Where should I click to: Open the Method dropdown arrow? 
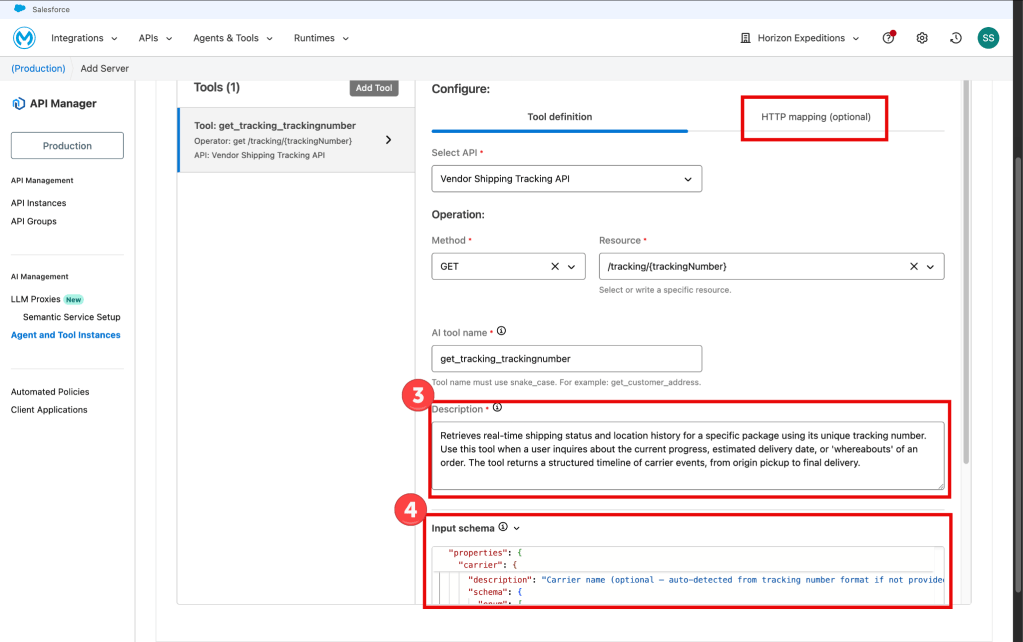pyautogui.click(x=572, y=267)
